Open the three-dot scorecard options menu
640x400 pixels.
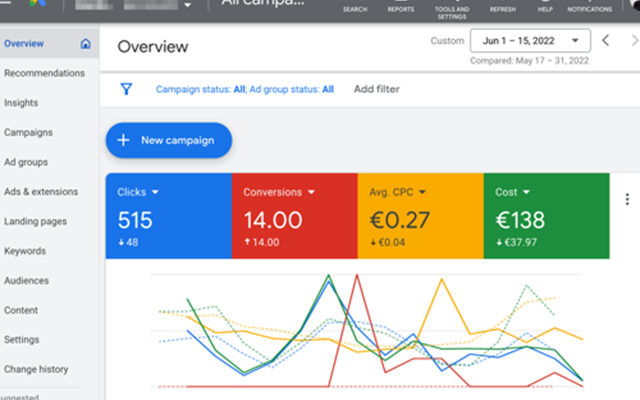pos(627,199)
